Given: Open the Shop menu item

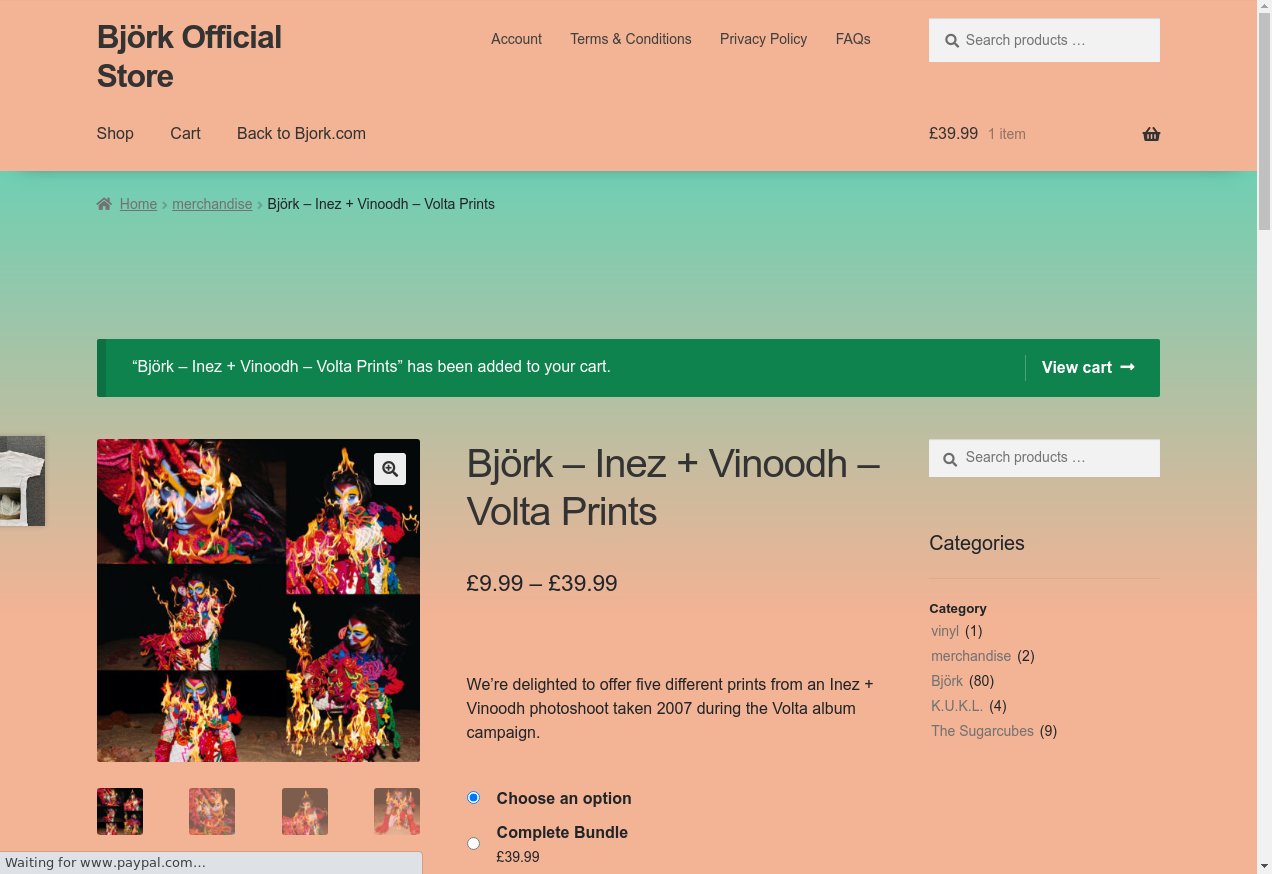Looking at the screenshot, I should [115, 134].
